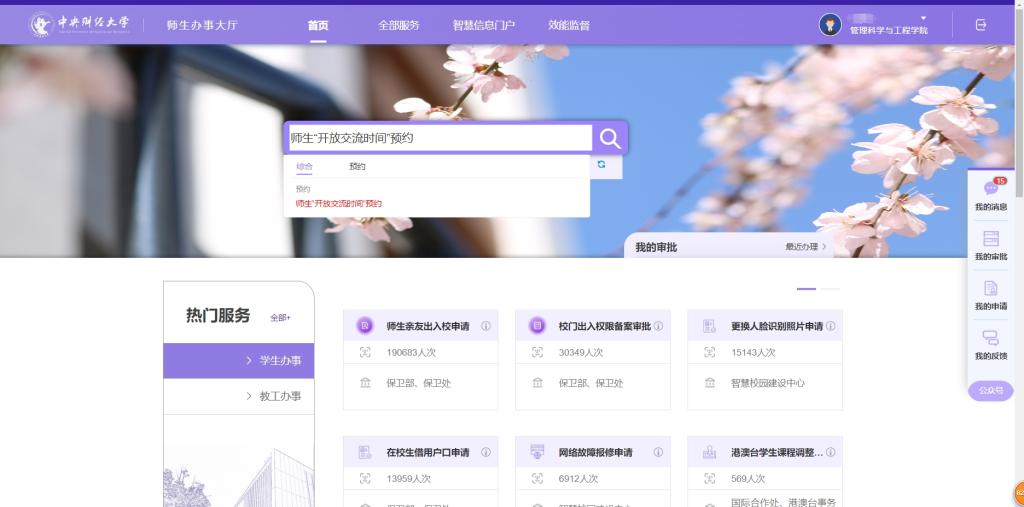Open 我的消息 messages icon

point(990,190)
